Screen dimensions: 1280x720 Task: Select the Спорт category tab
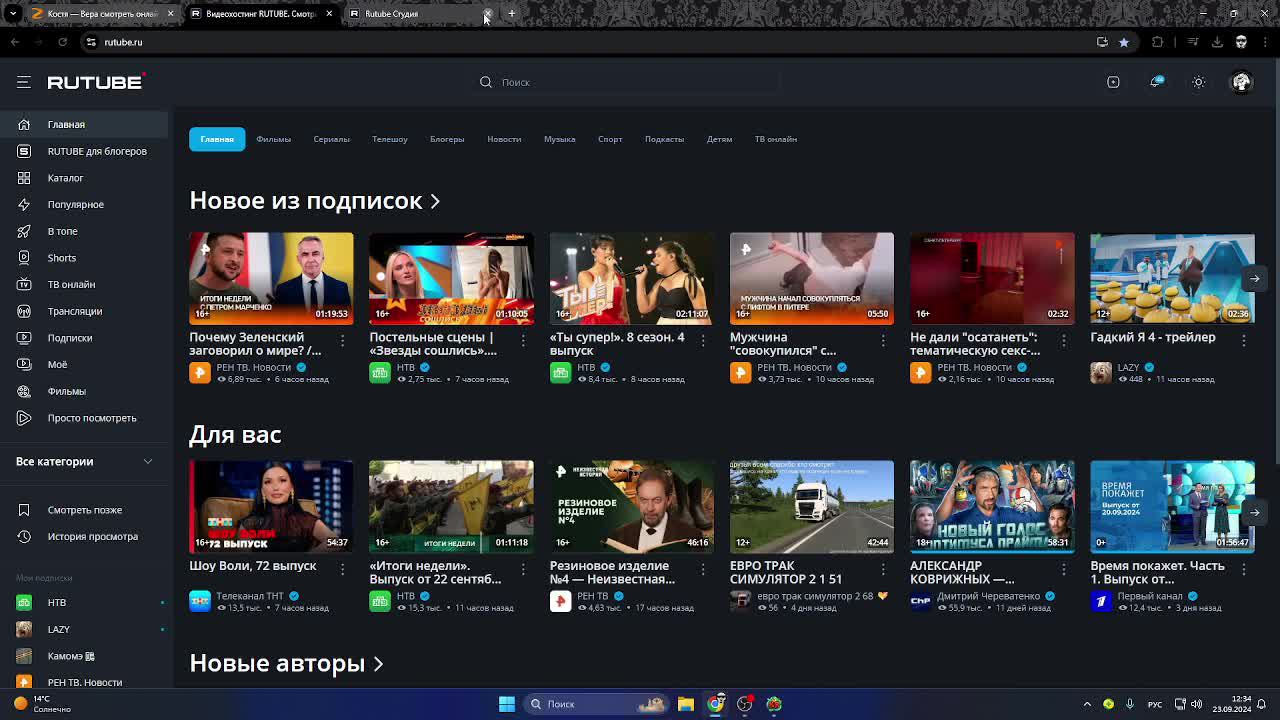coord(610,139)
